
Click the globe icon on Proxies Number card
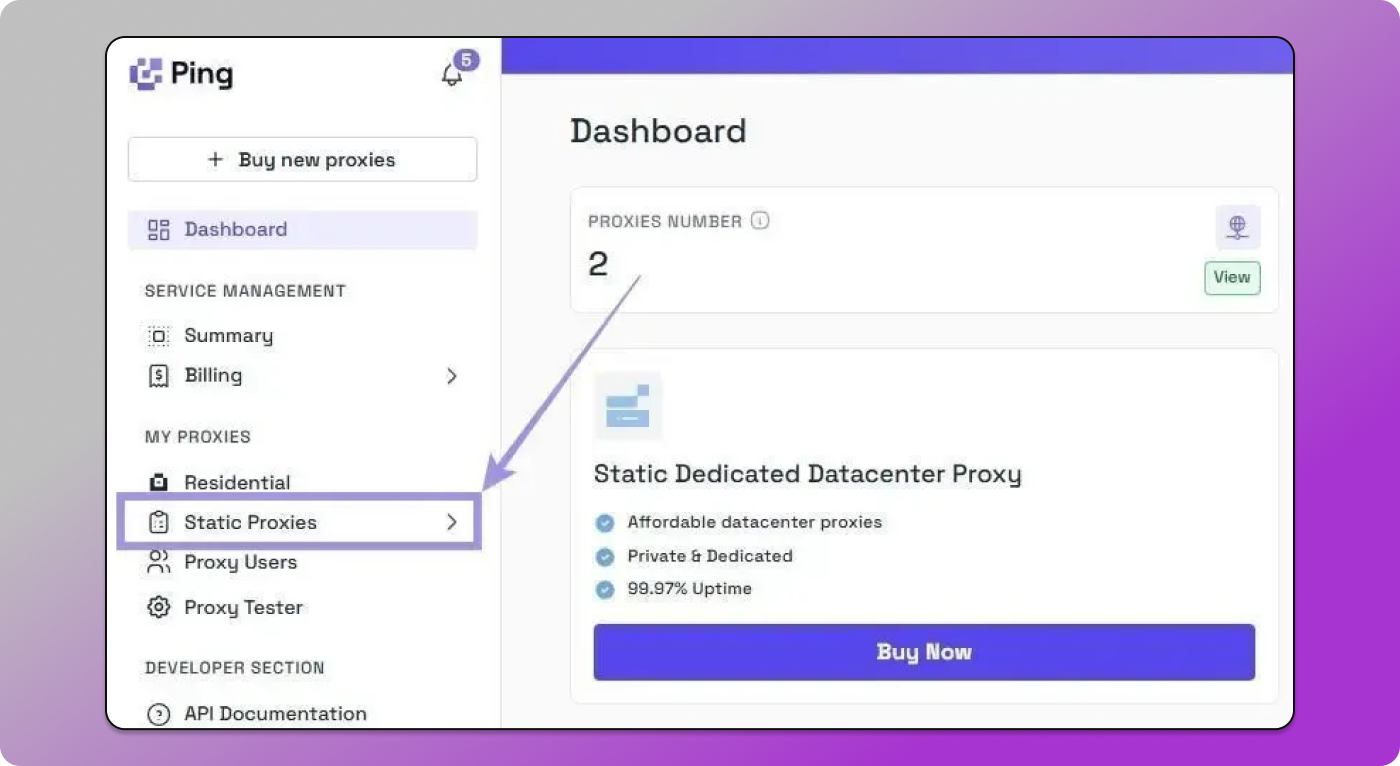pyautogui.click(x=1237, y=227)
